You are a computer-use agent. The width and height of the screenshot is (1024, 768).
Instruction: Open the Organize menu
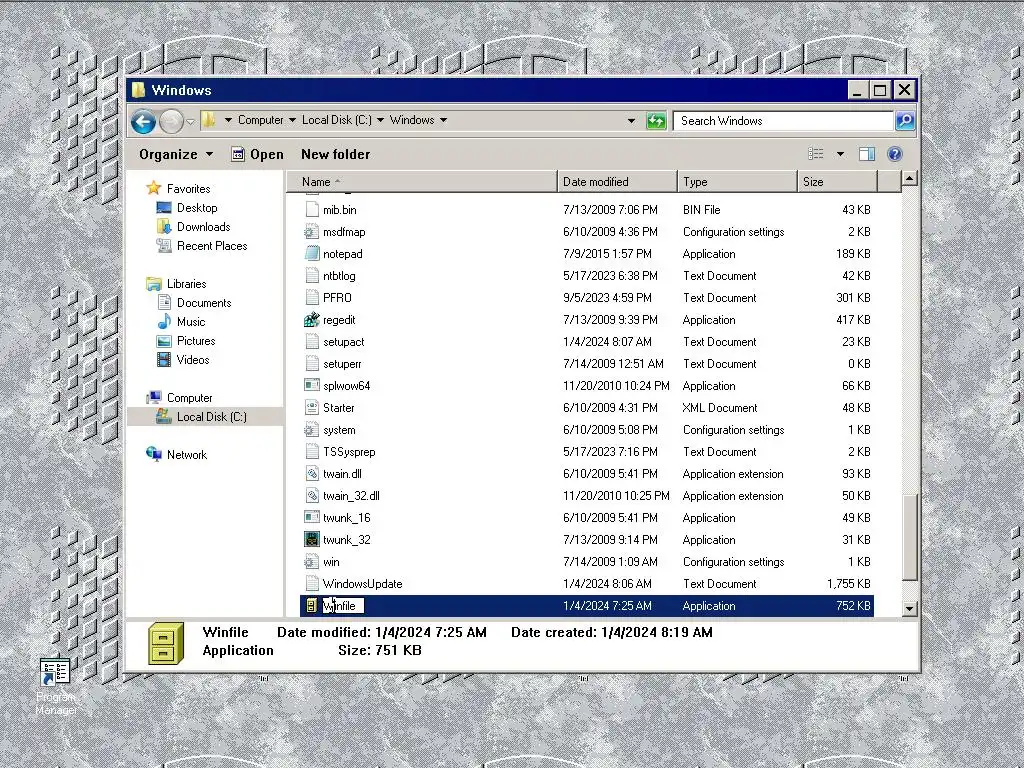tap(176, 155)
